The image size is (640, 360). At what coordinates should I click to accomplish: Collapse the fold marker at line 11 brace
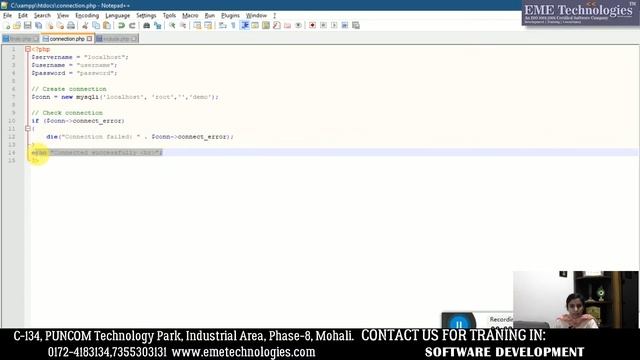(28, 129)
